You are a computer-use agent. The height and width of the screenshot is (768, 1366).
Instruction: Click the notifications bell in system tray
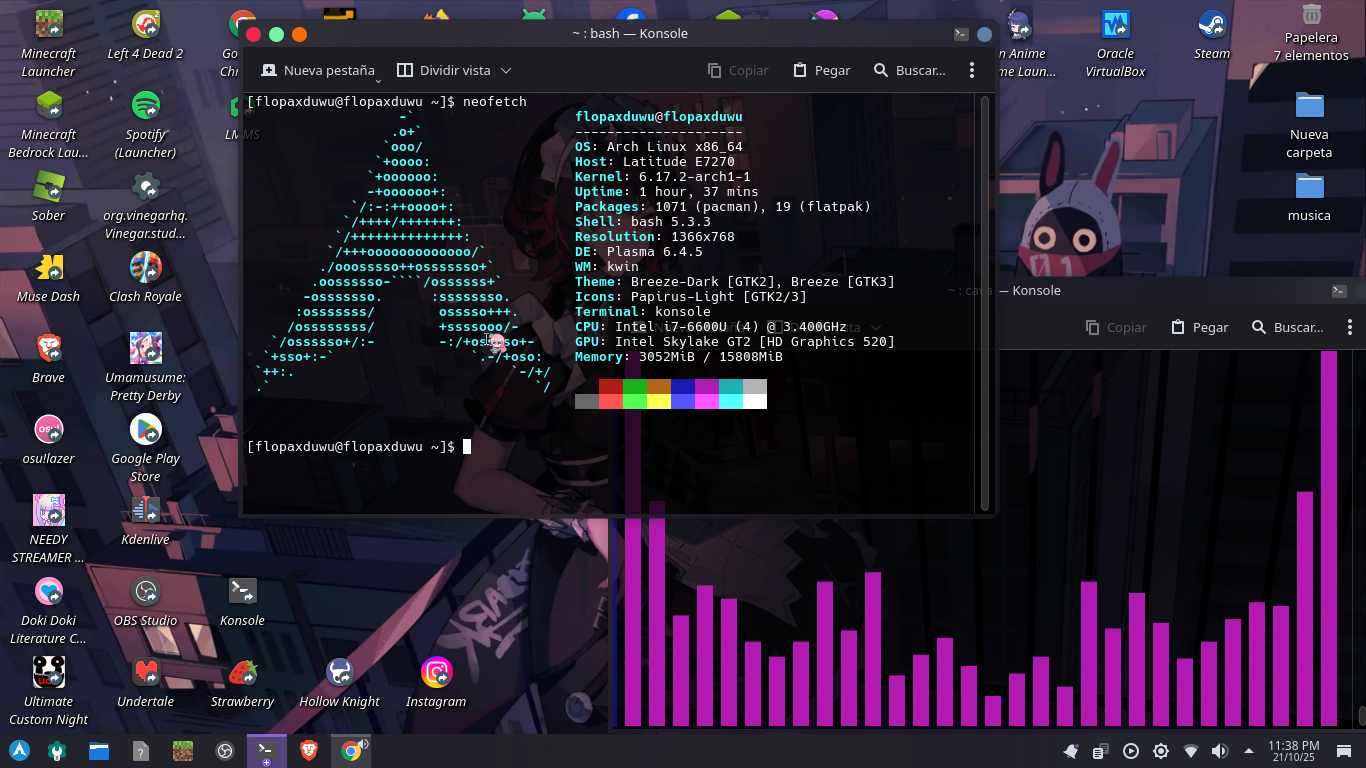tap(1071, 751)
